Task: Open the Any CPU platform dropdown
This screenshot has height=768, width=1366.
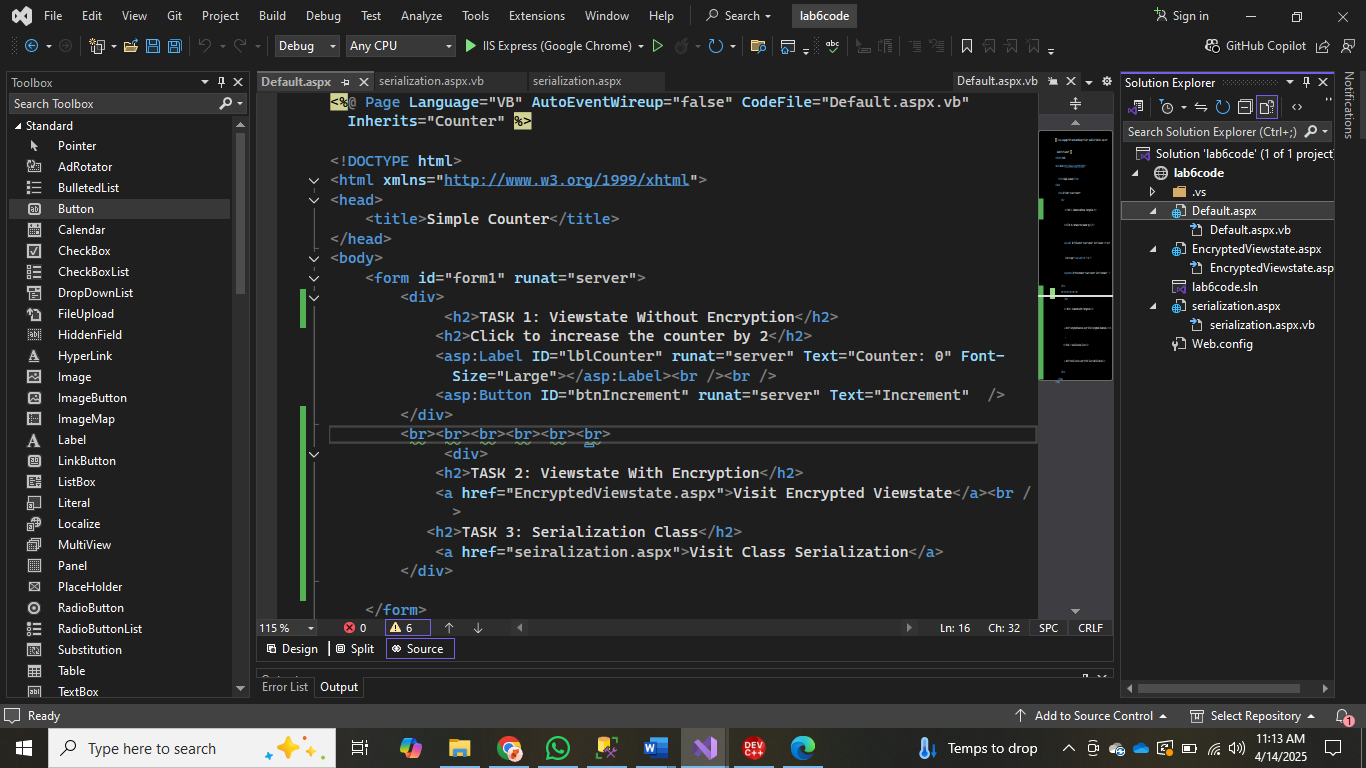Action: click(x=401, y=46)
